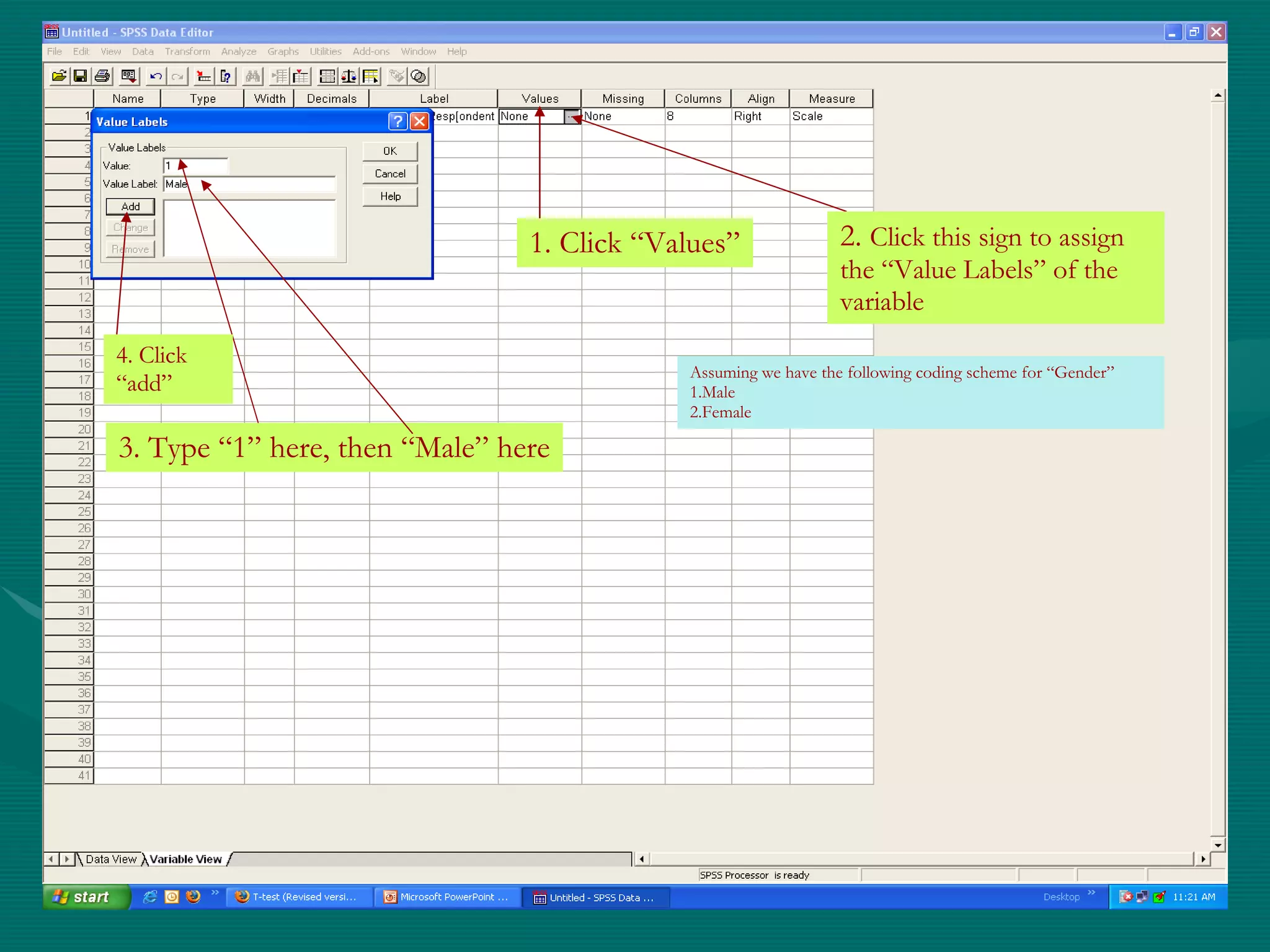Click the Split File toolbar icon

(327, 76)
